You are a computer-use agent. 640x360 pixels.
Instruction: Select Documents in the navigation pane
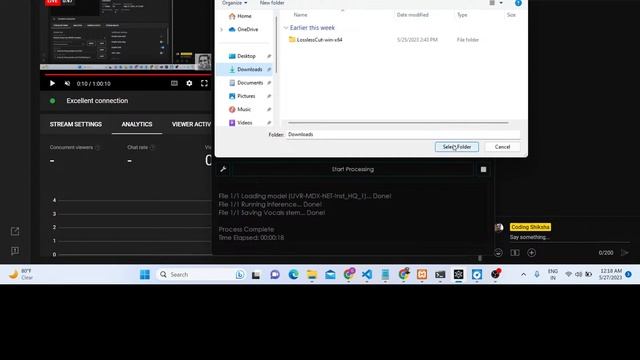point(250,83)
